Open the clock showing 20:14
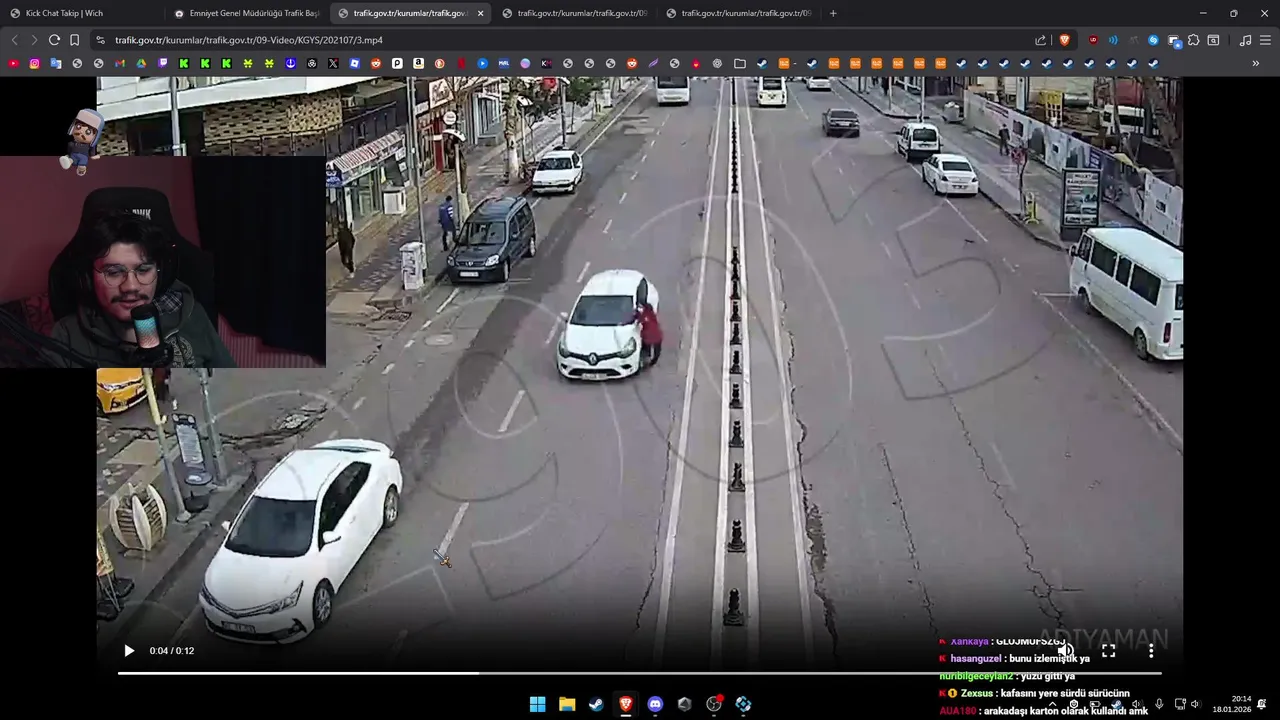The height and width of the screenshot is (720, 1280). point(1232,704)
